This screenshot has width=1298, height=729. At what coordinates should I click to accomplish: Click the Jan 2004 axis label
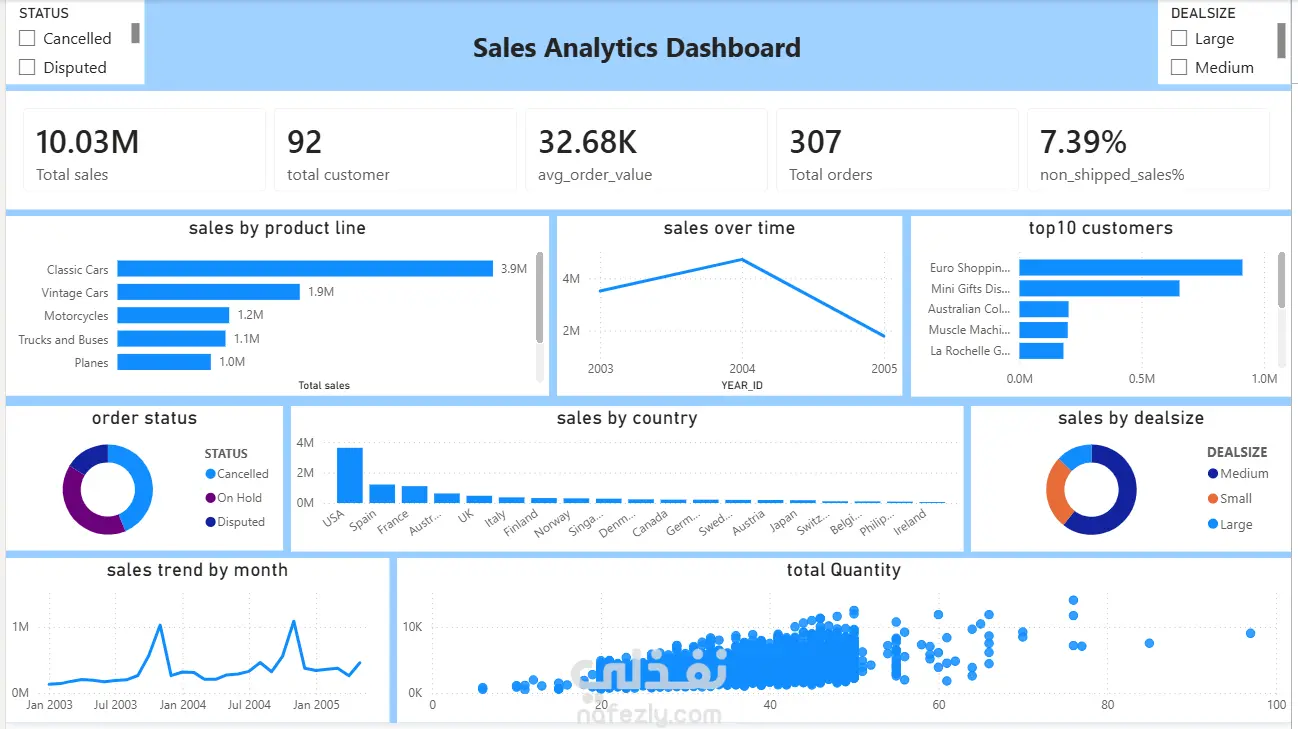[x=183, y=705]
